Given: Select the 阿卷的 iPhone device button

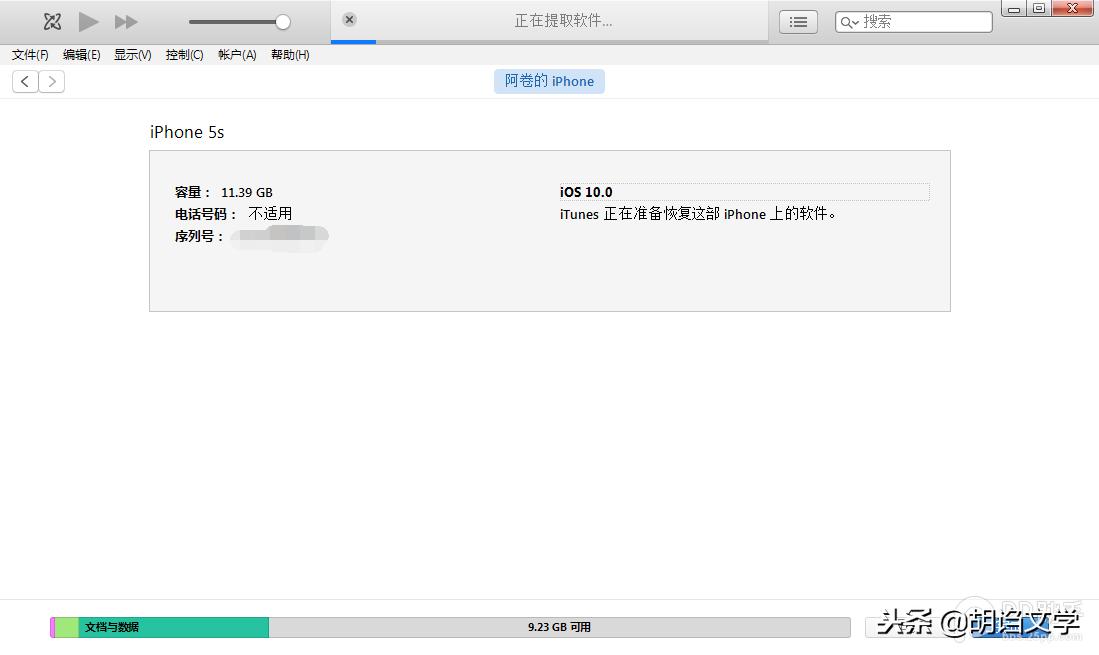Looking at the screenshot, I should click(550, 81).
